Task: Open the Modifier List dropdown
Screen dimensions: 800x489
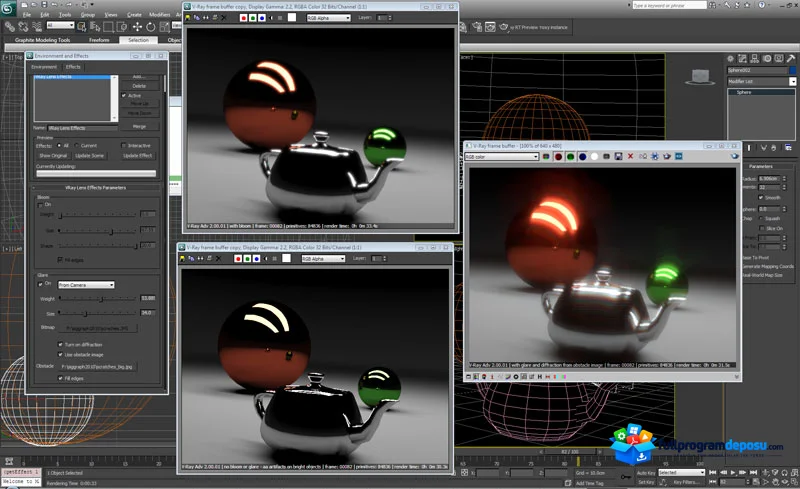Action: coord(761,82)
